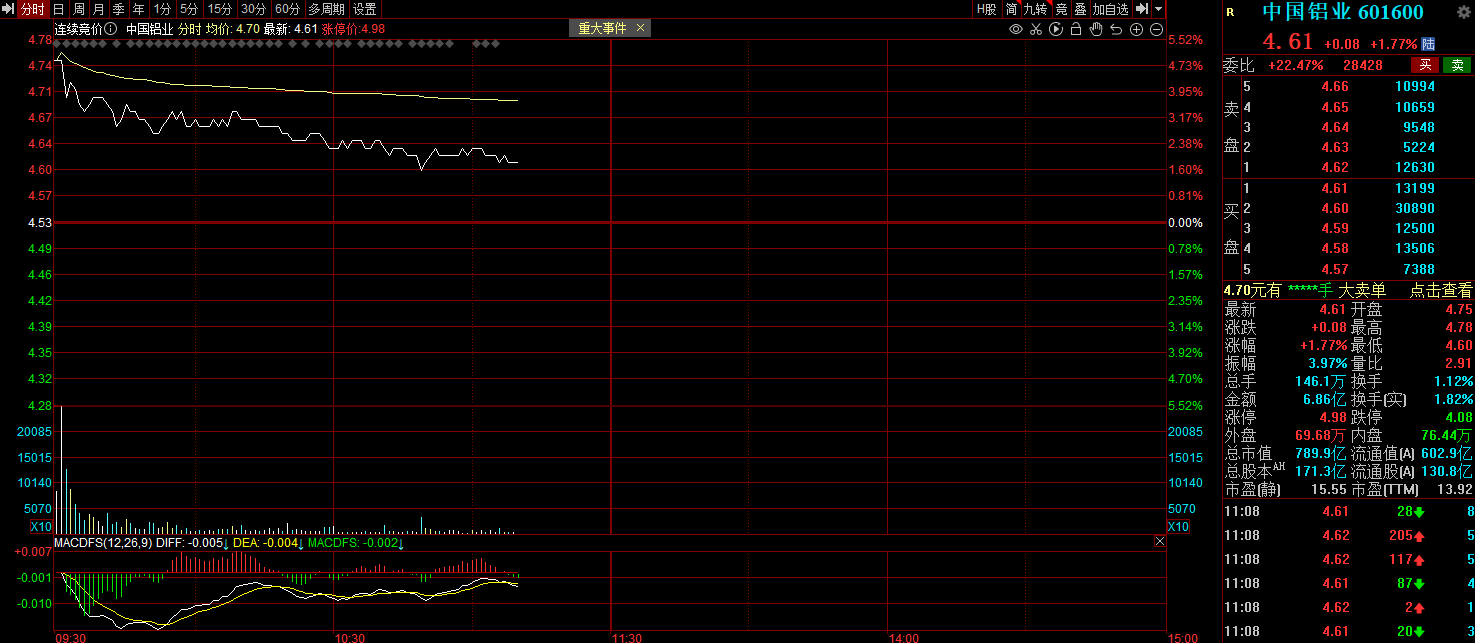Toggle the 叠 overlay button
The height and width of the screenshot is (643, 1475).
[x=1080, y=9]
